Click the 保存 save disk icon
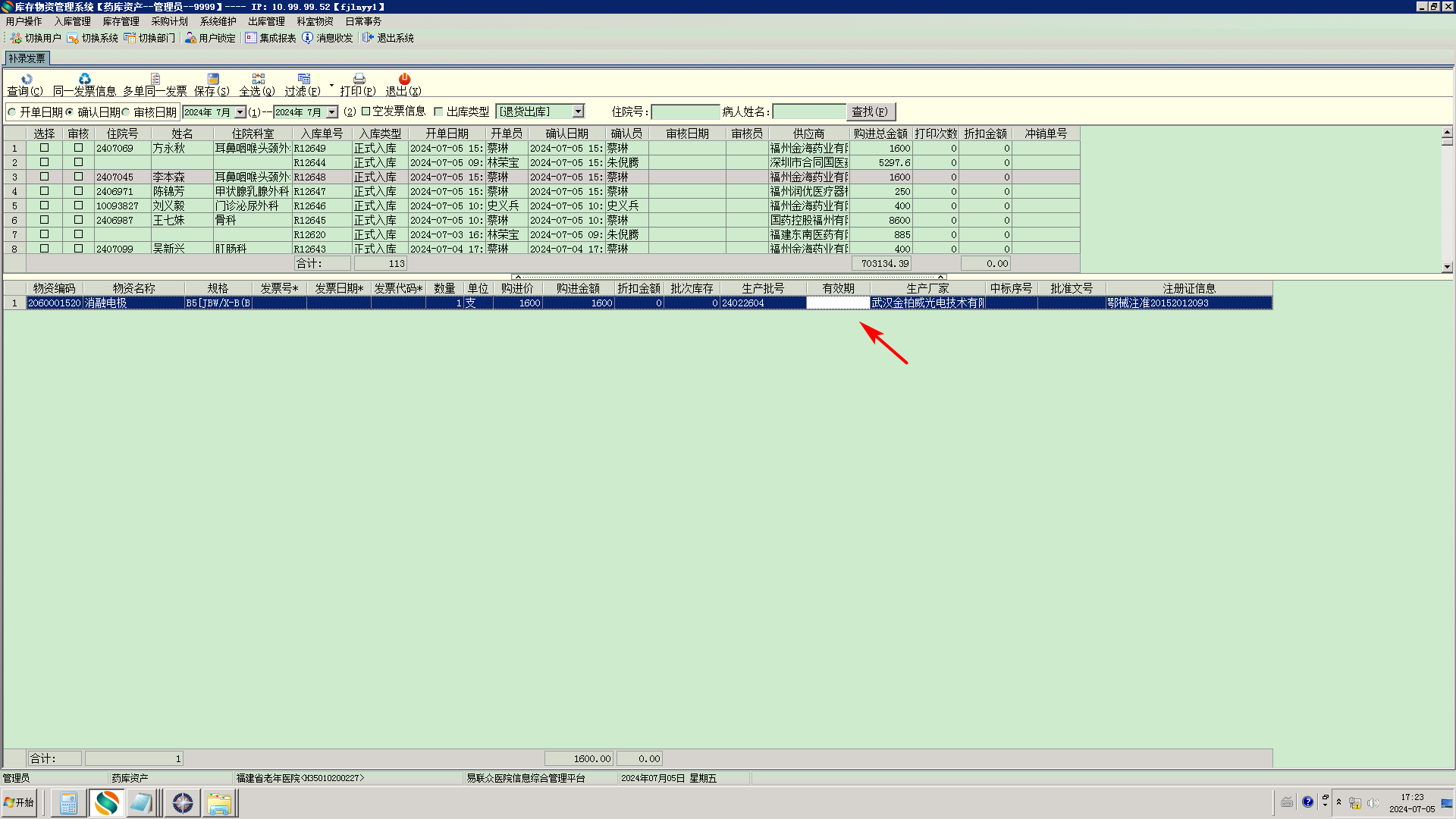 click(x=212, y=79)
